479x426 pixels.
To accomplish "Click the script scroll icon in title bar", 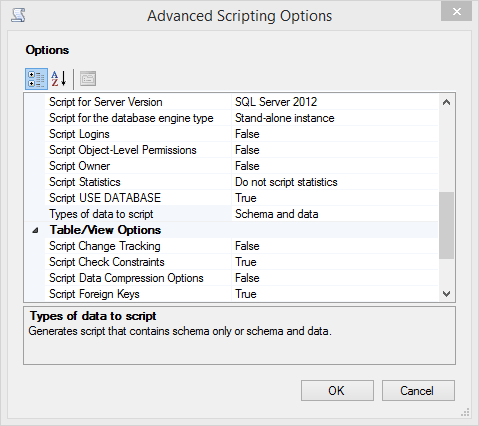I will (x=18, y=15).
